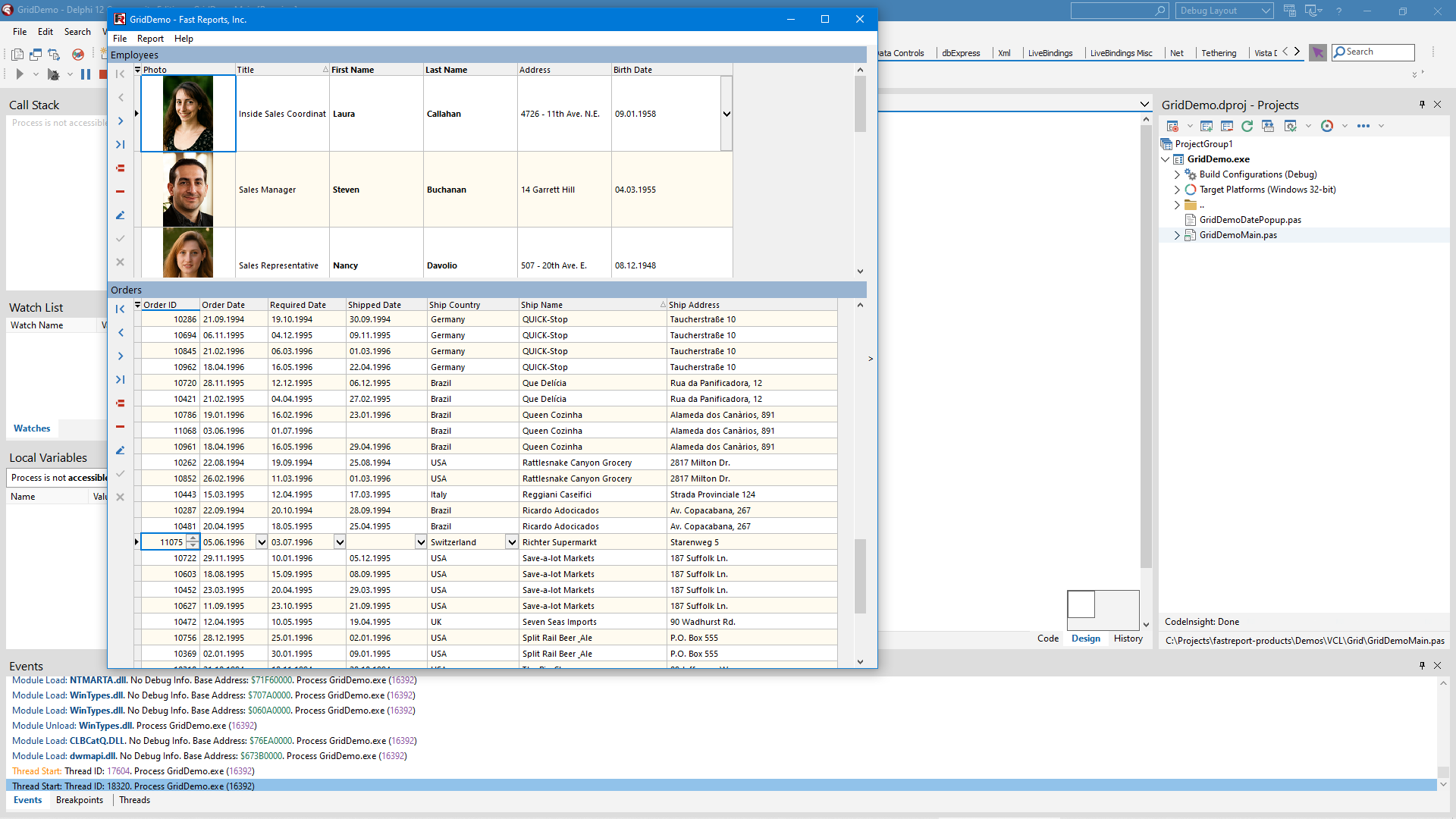The height and width of the screenshot is (819, 1456).
Task: Click the Orders grid vertical scrollbar thumb
Action: point(860,576)
